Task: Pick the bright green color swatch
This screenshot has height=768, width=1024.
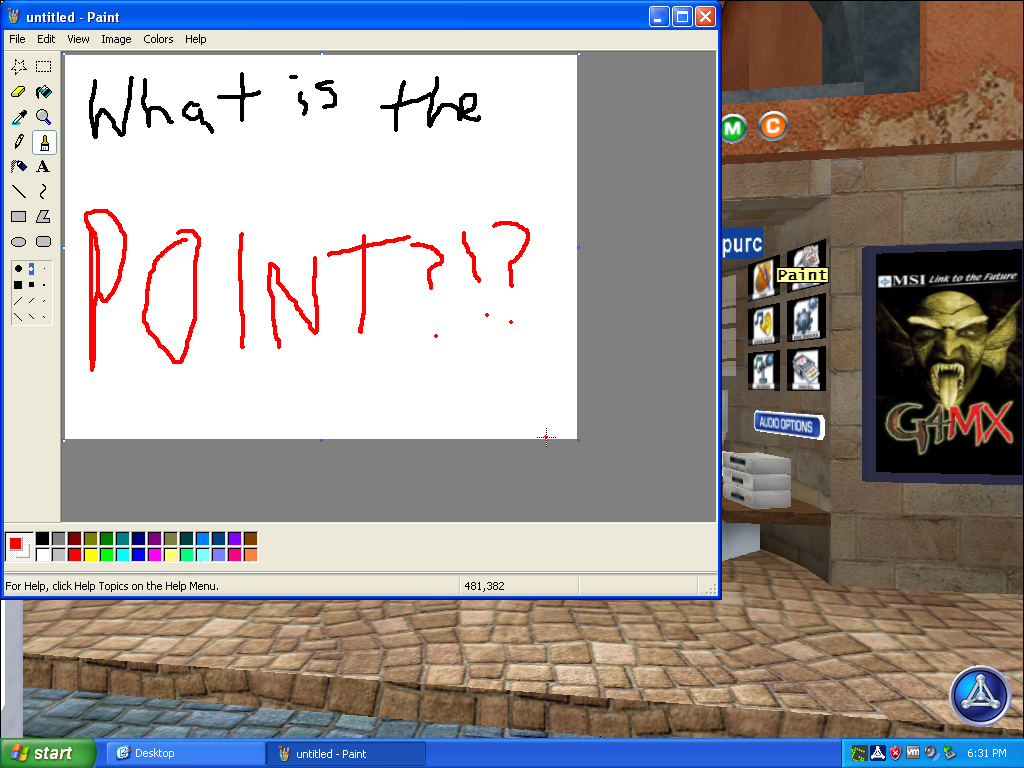Action: tap(106, 554)
